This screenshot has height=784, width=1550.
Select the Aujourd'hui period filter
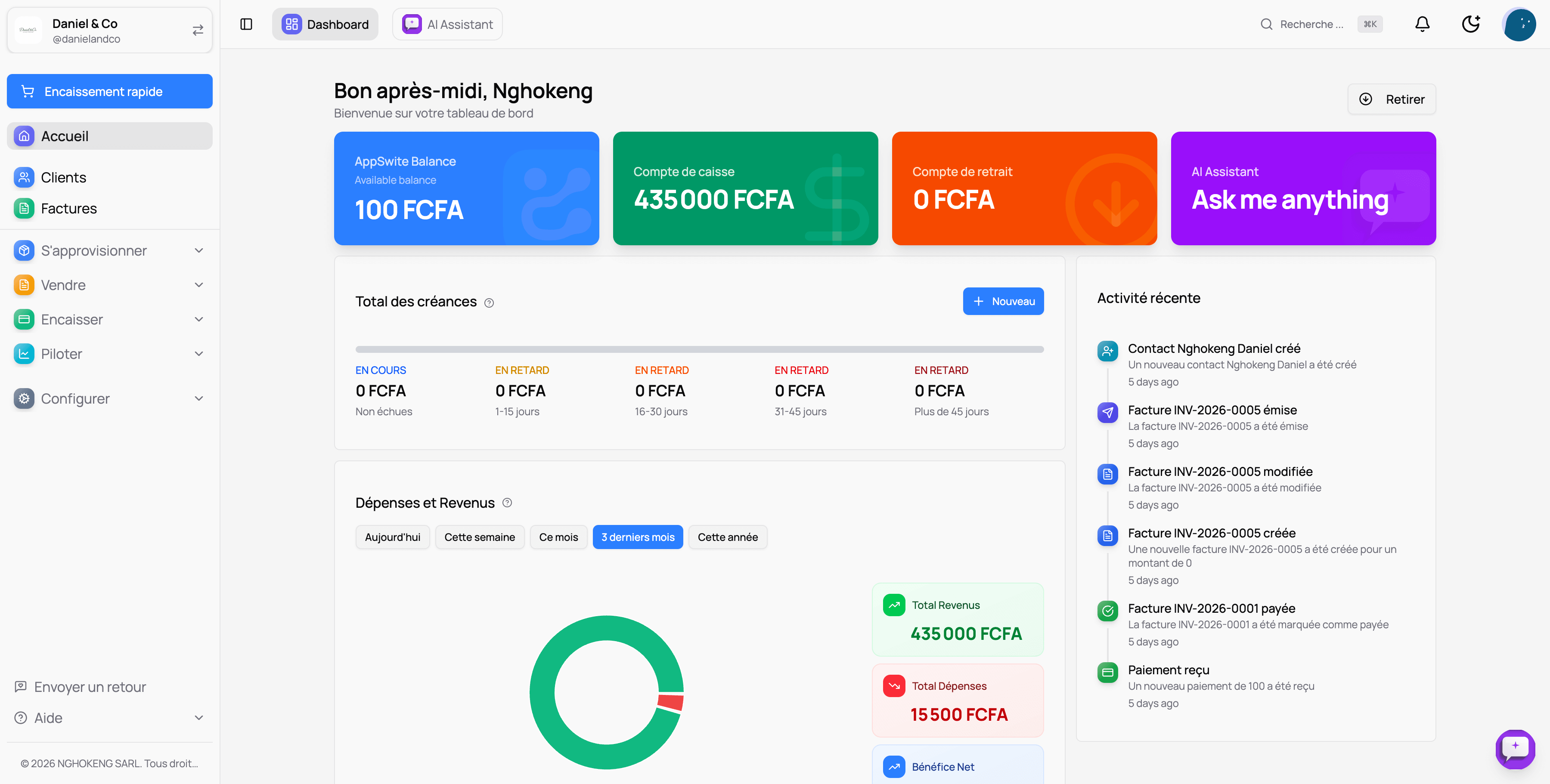click(x=392, y=537)
